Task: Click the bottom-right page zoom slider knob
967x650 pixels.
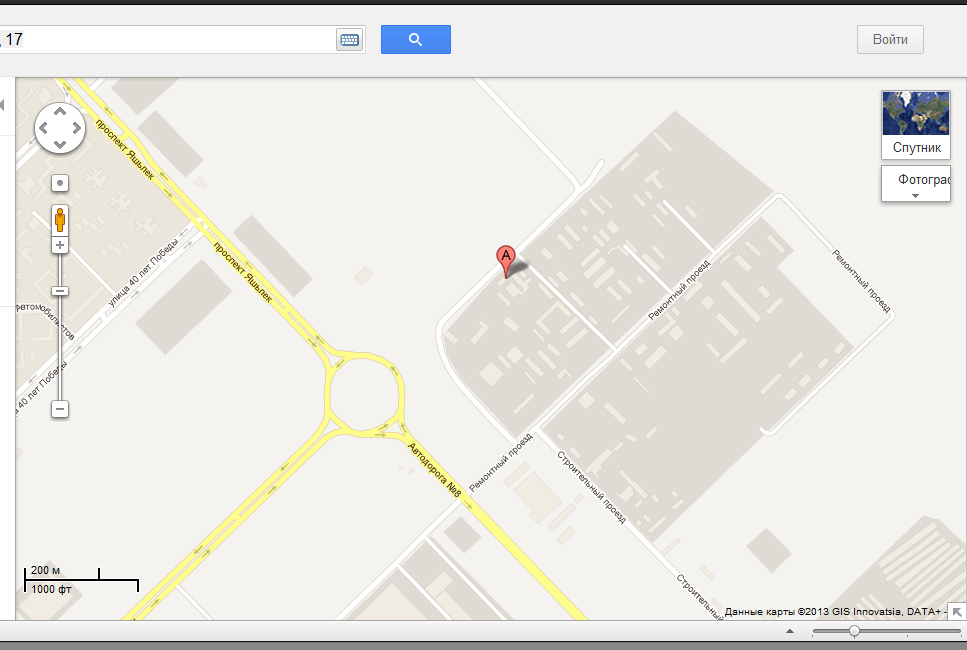Action: [854, 631]
